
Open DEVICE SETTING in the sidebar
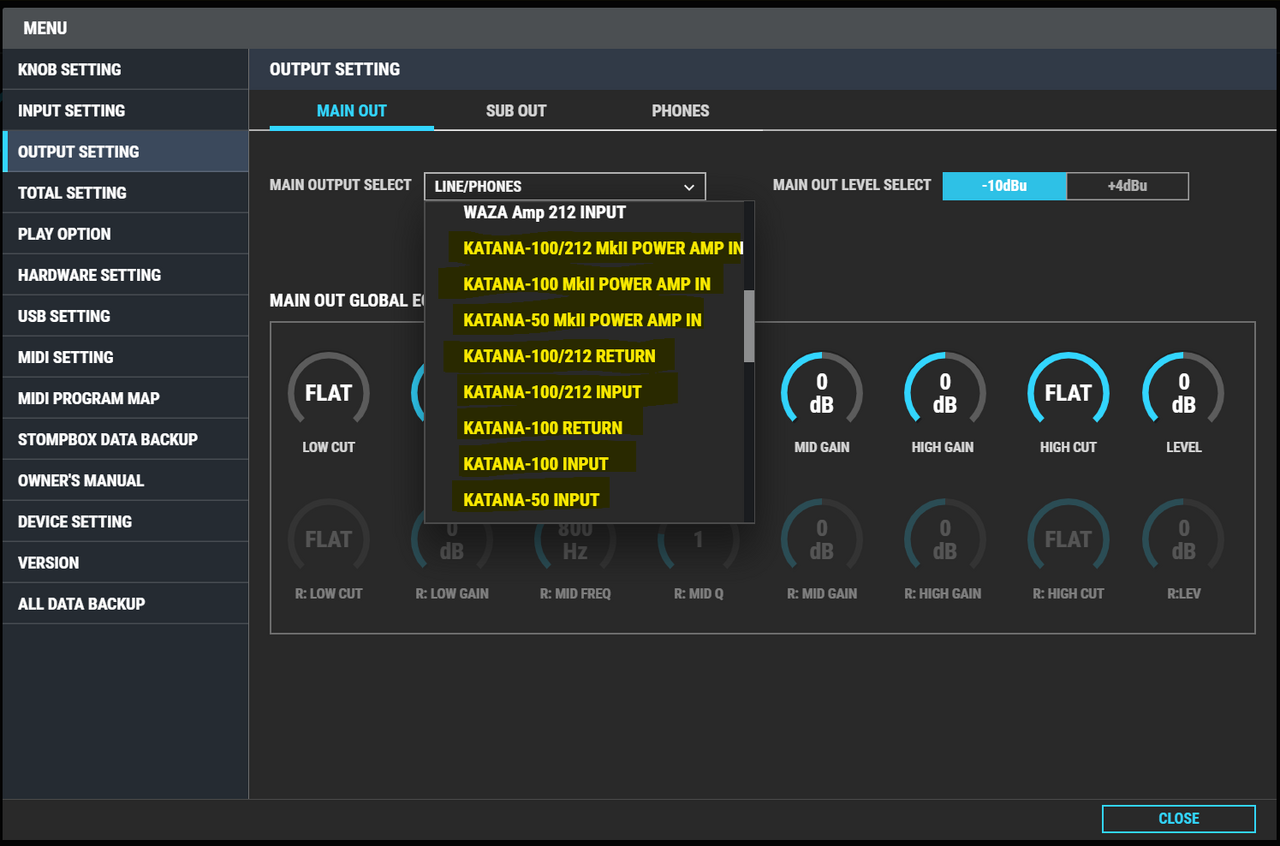[x=125, y=521]
